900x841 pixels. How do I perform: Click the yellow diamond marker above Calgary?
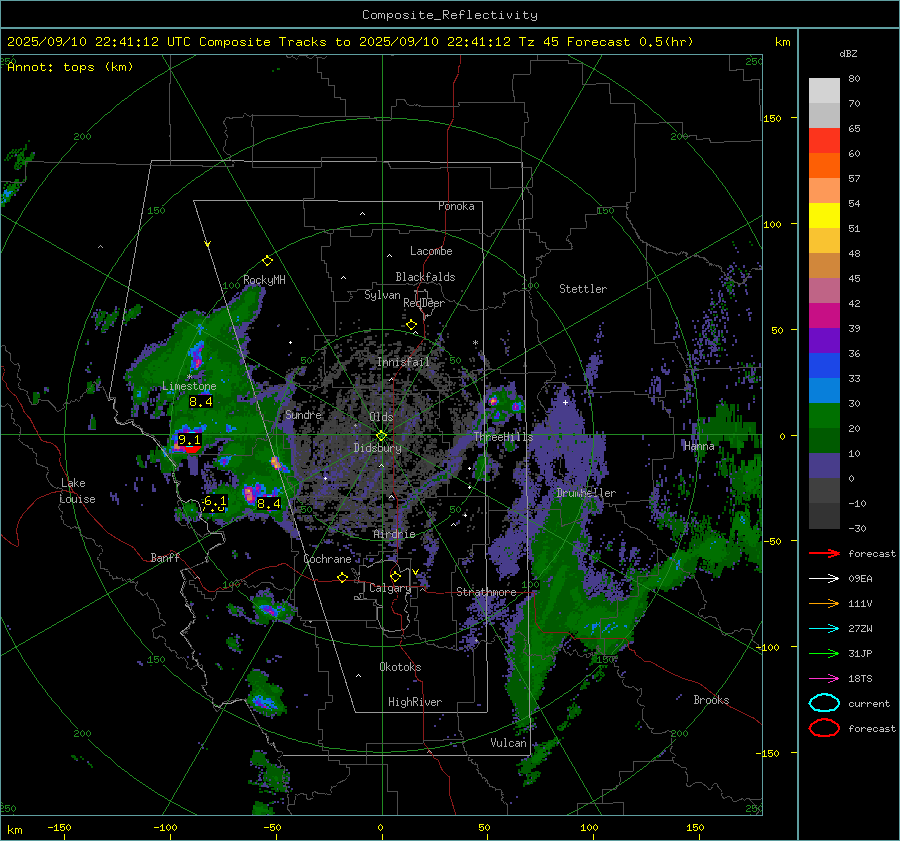tap(395, 576)
